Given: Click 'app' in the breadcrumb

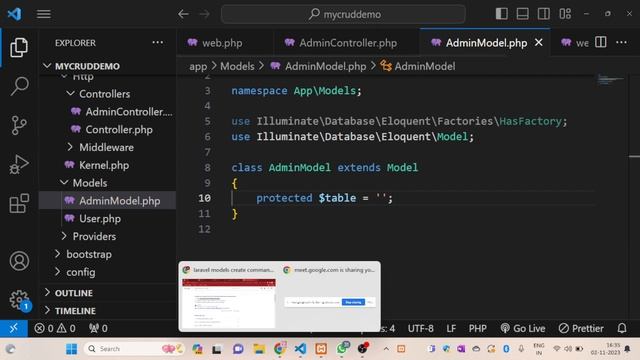Looking at the screenshot, I should point(198,66).
